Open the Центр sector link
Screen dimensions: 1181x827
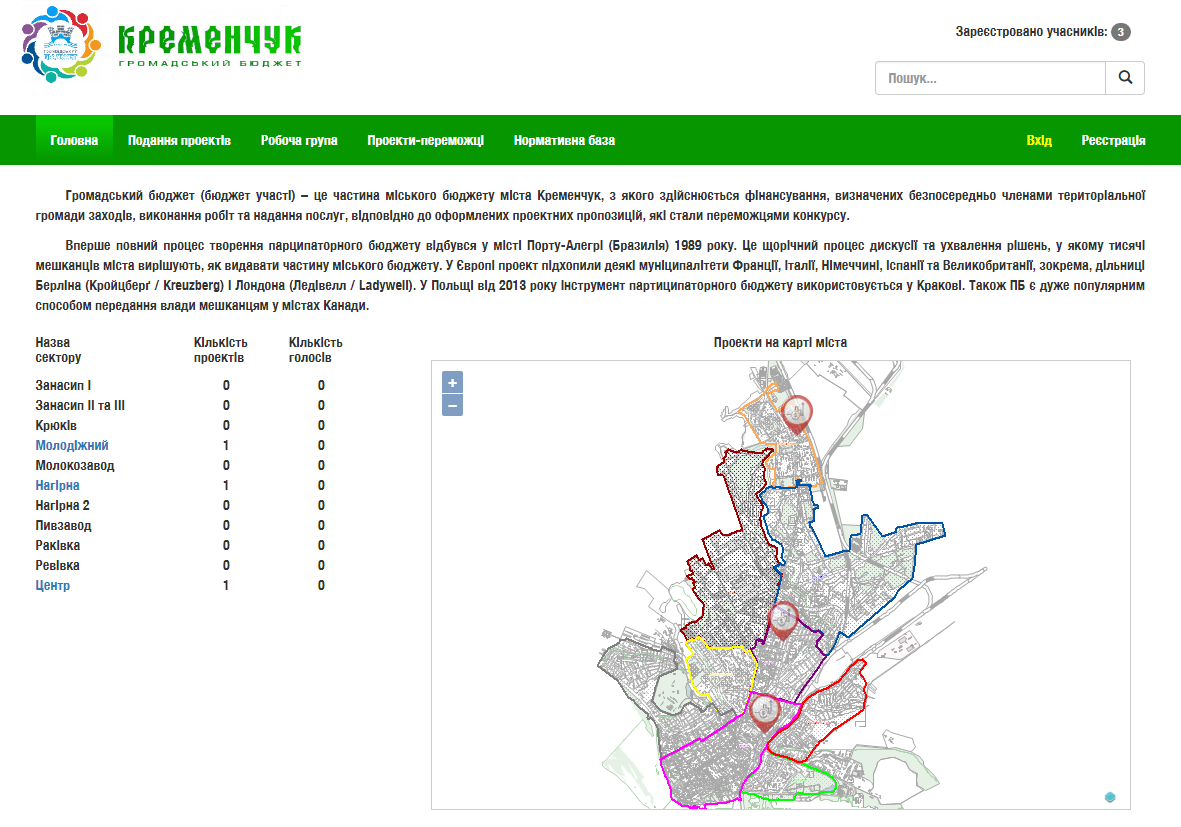coord(53,585)
